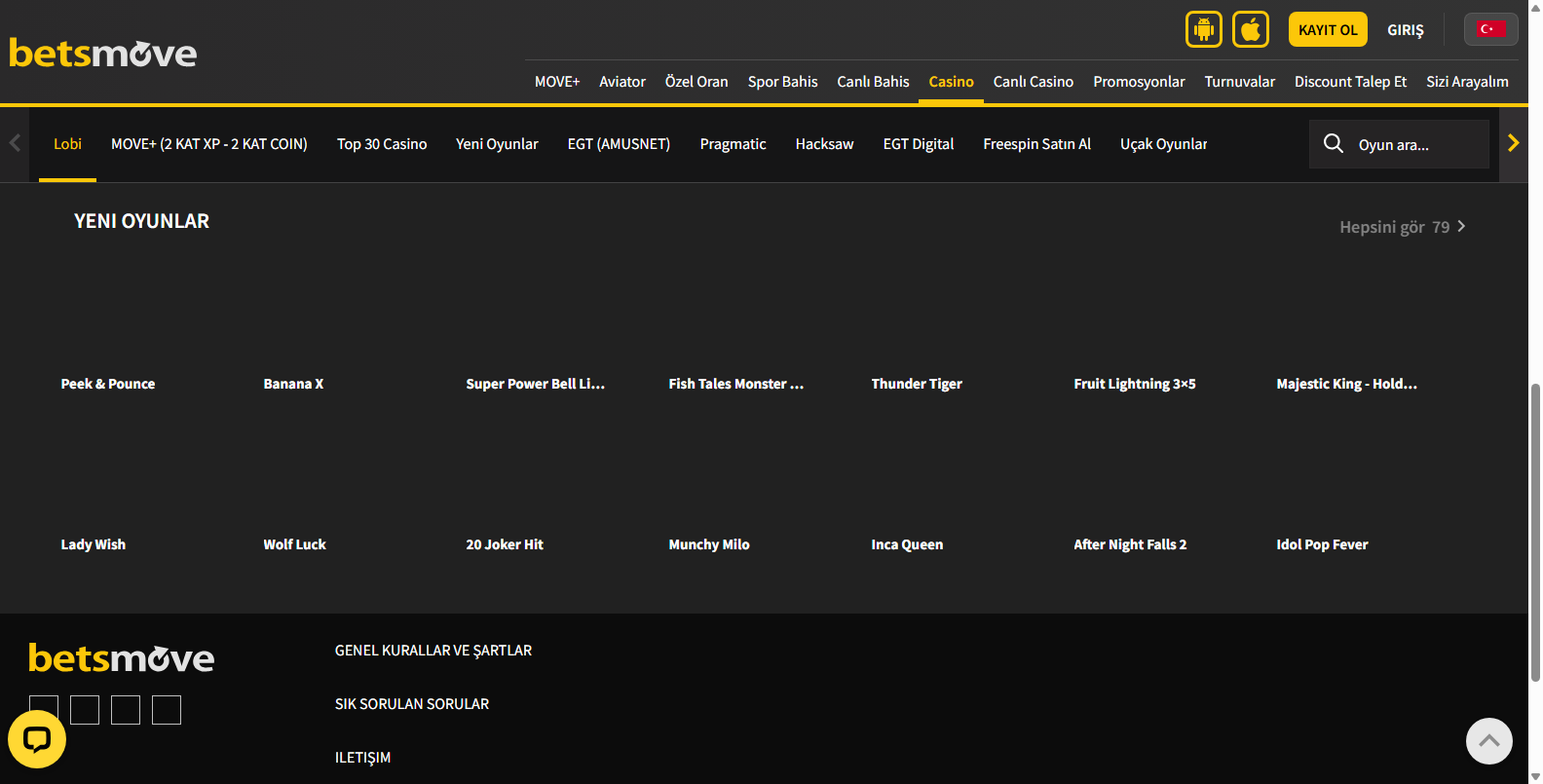
Task: Open the Inca Queen game
Action: 907,544
